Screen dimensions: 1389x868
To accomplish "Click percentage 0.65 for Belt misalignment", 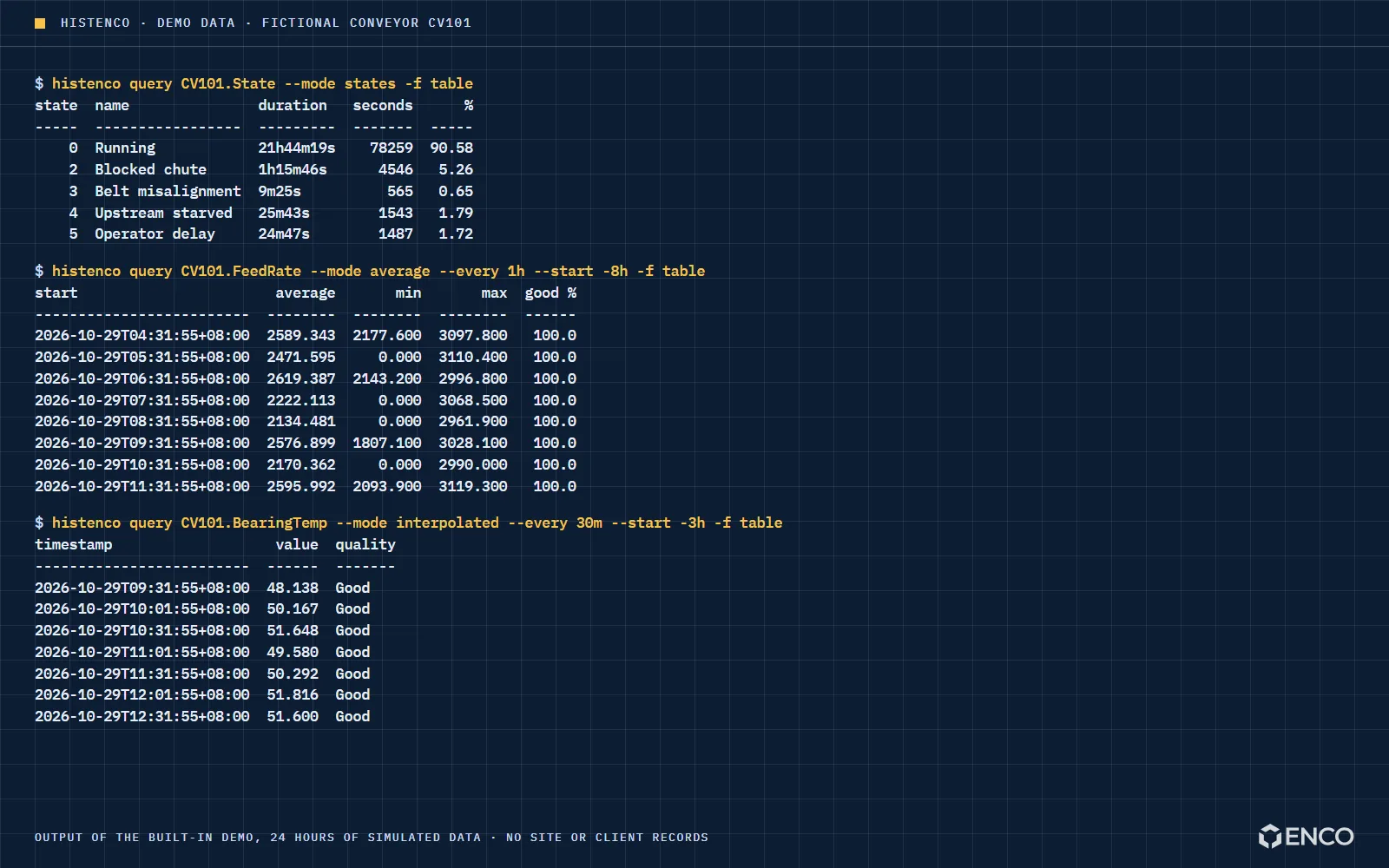I will coord(456,191).
